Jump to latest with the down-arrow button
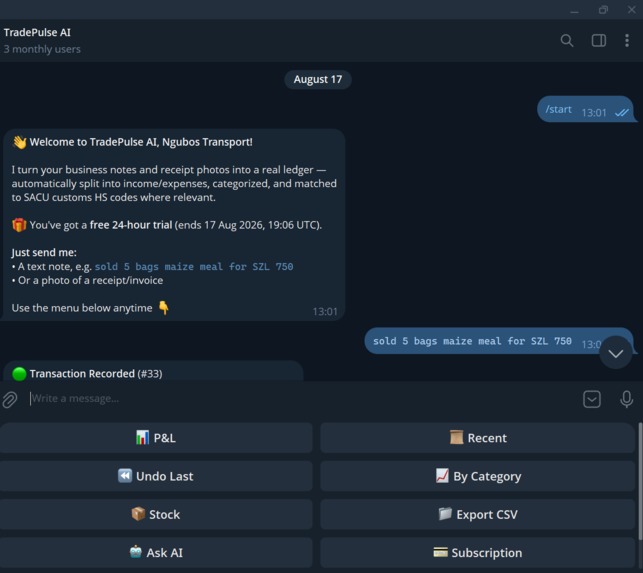Image resolution: width=643 pixels, height=573 pixels. 616,353
